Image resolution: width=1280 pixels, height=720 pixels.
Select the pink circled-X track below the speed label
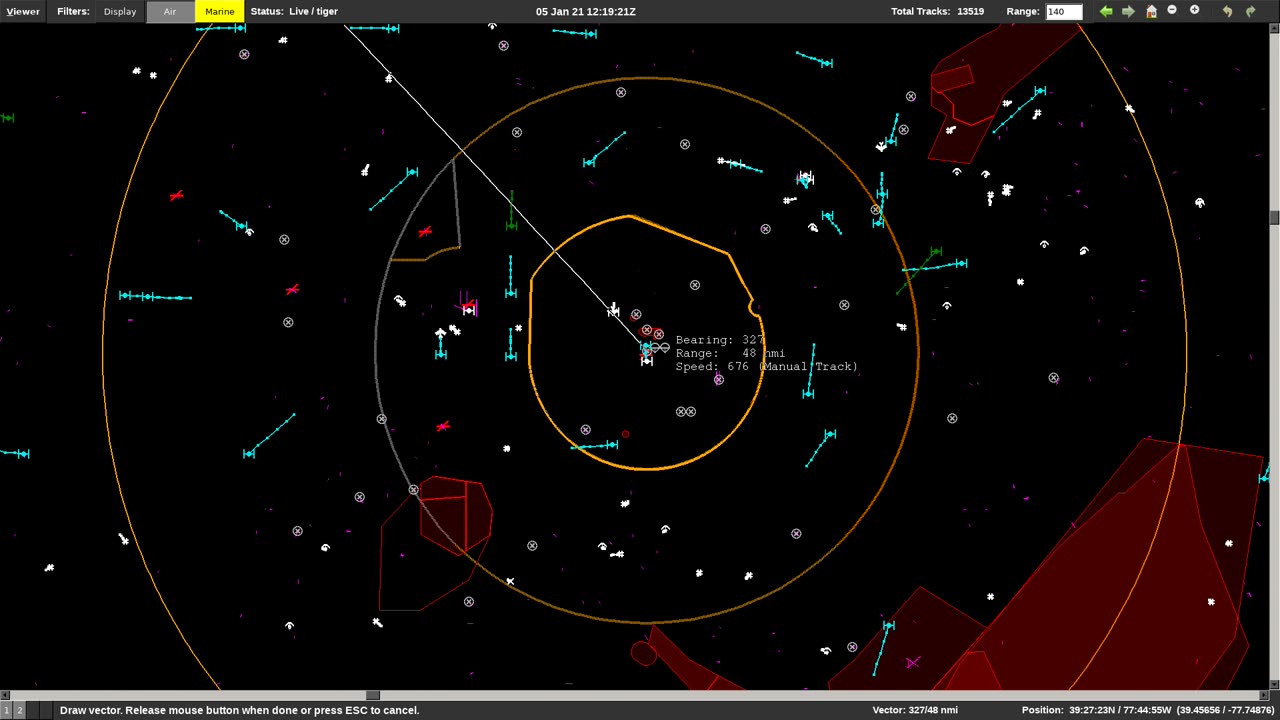(718, 380)
